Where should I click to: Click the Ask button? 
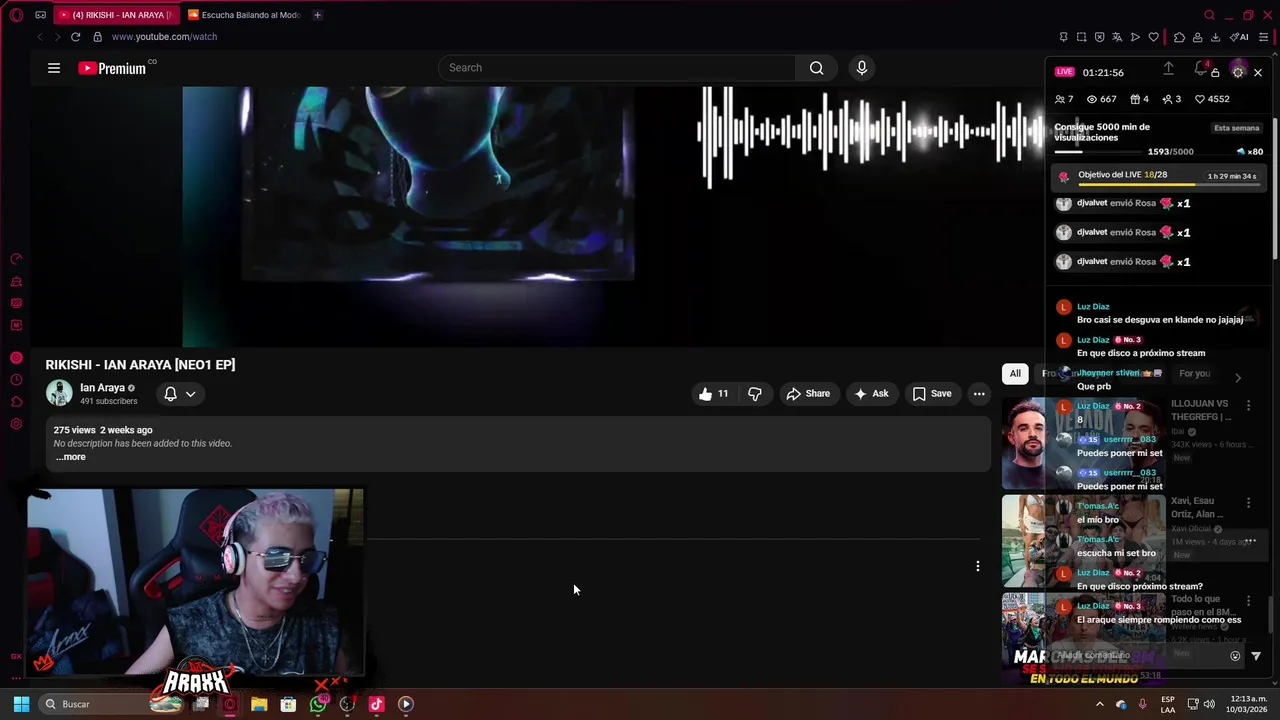870,394
